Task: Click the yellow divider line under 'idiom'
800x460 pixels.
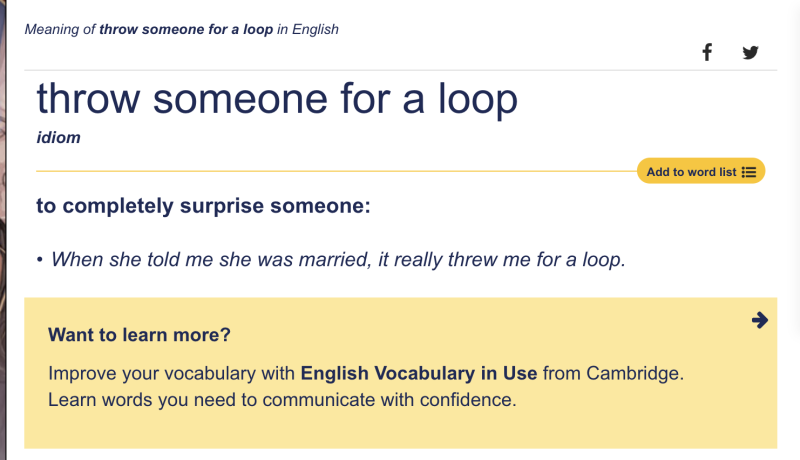Action: [x=330, y=171]
